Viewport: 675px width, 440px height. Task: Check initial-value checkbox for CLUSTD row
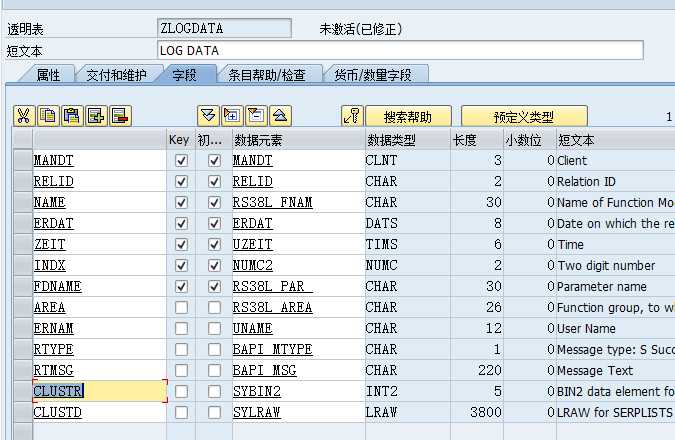[214, 412]
